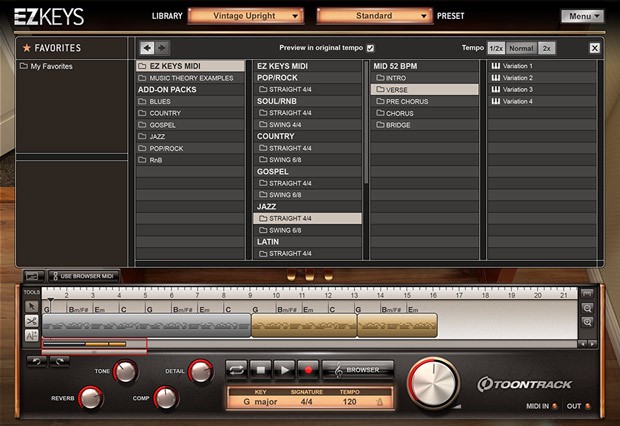The height and width of the screenshot is (426, 620).
Task: Click the forward arrow in browser
Action: pyautogui.click(x=161, y=48)
